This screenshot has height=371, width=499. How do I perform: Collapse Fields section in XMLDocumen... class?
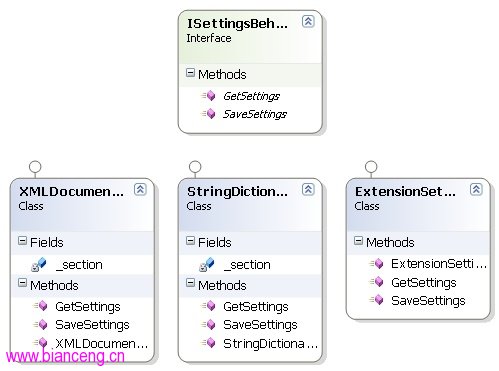click(x=22, y=241)
